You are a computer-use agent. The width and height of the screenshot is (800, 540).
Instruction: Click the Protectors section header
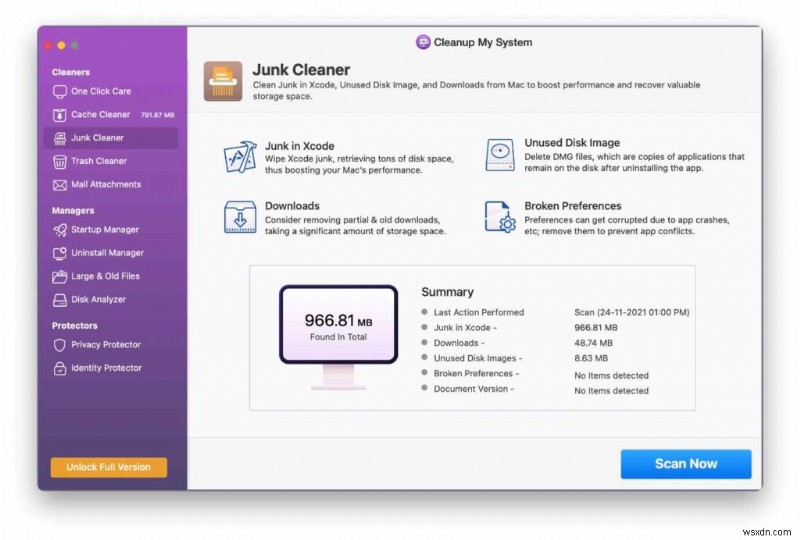point(74,326)
